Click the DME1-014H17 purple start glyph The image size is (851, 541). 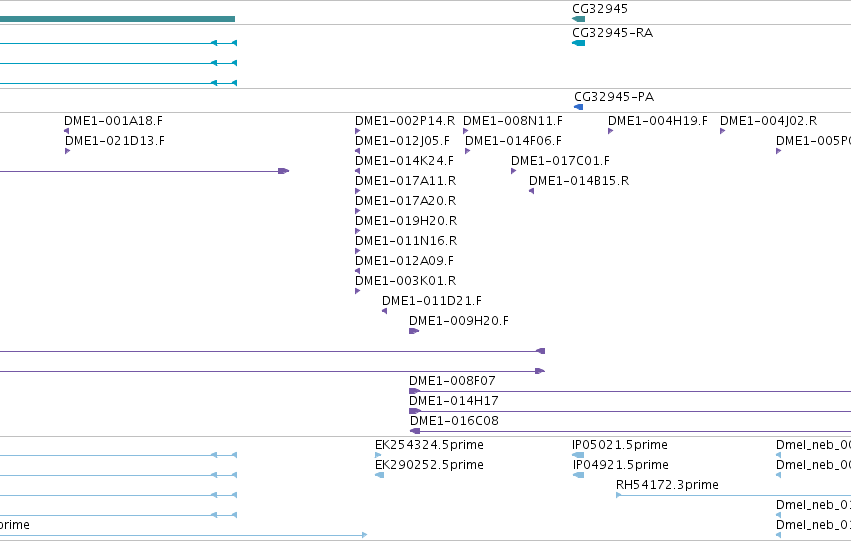click(x=415, y=411)
